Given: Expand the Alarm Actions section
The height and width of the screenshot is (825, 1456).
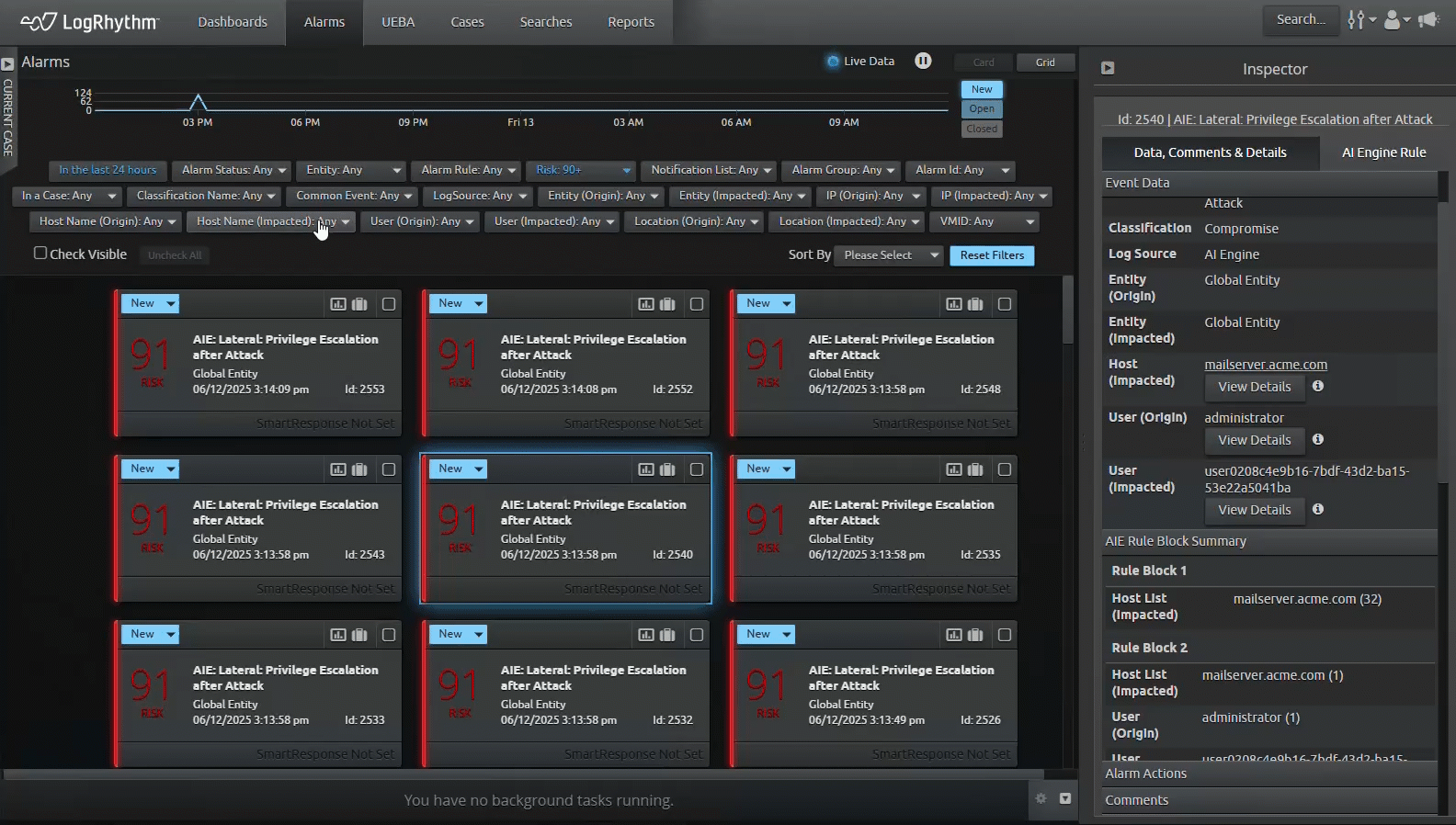Looking at the screenshot, I should [x=1145, y=774].
